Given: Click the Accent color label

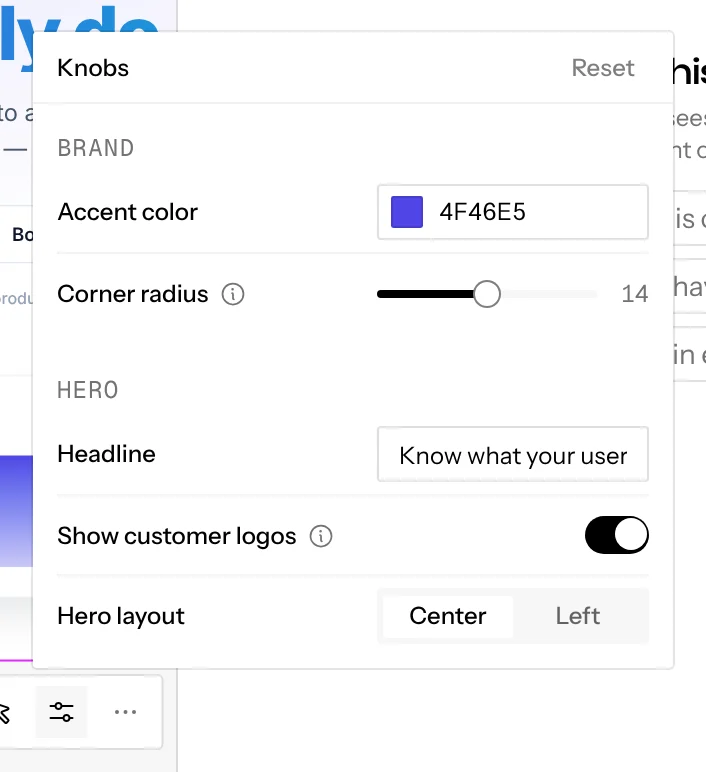Looking at the screenshot, I should (128, 212).
